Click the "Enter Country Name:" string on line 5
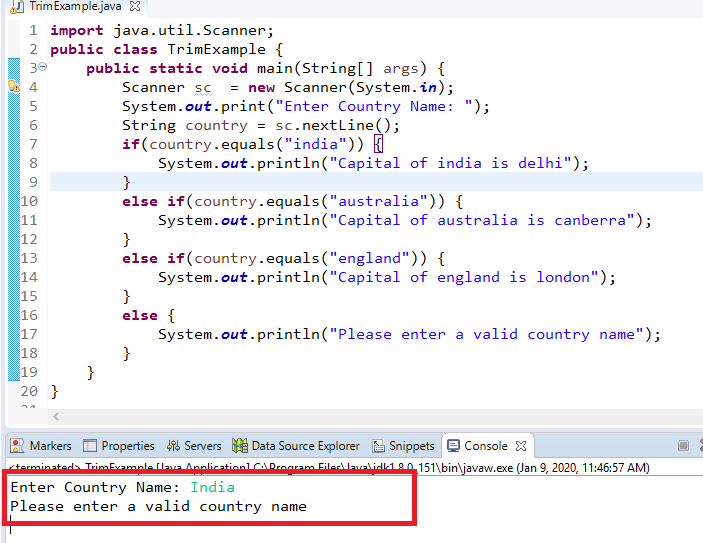 [374, 107]
